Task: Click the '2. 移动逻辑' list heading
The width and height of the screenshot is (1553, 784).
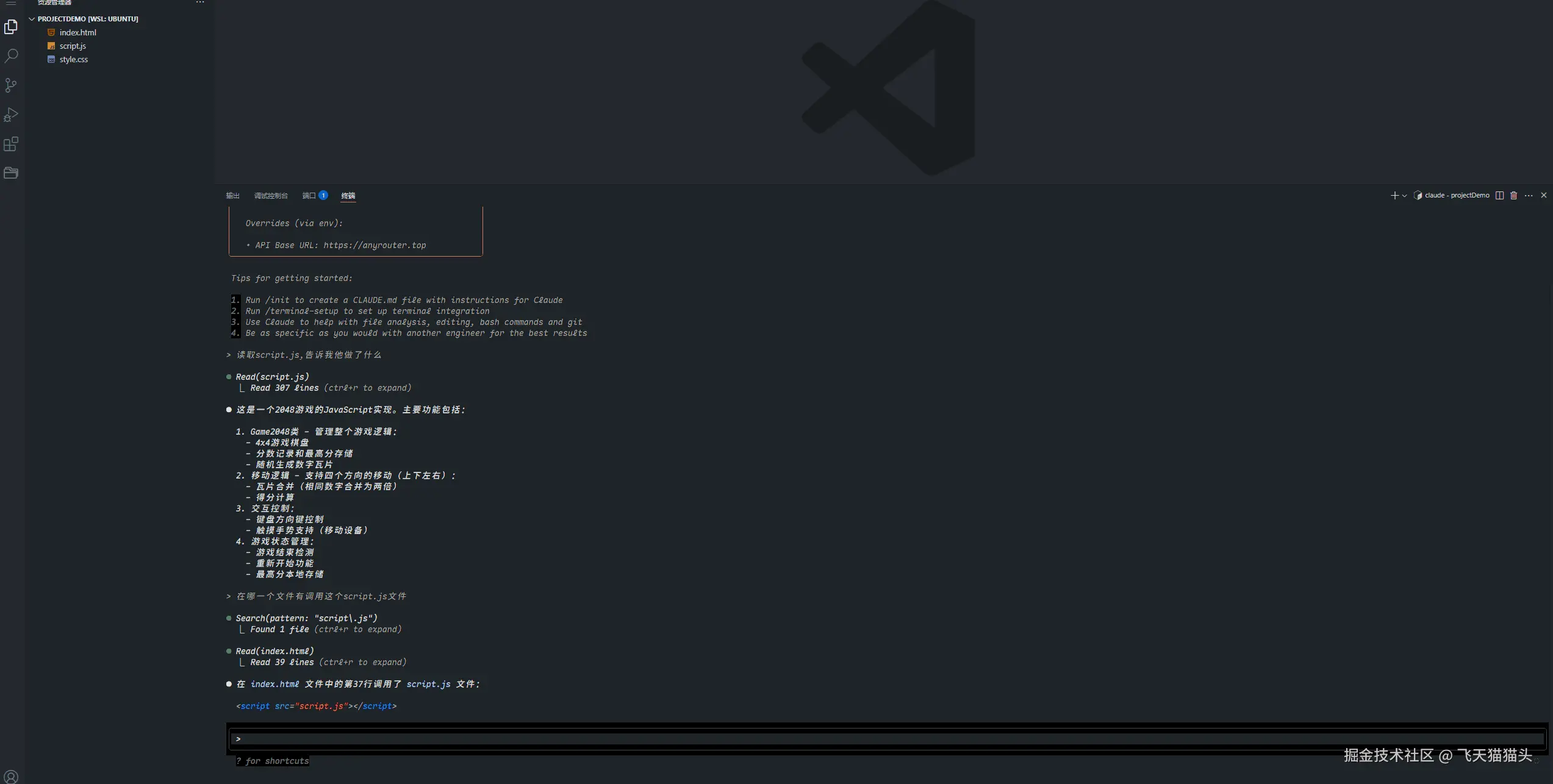Action: coord(345,476)
